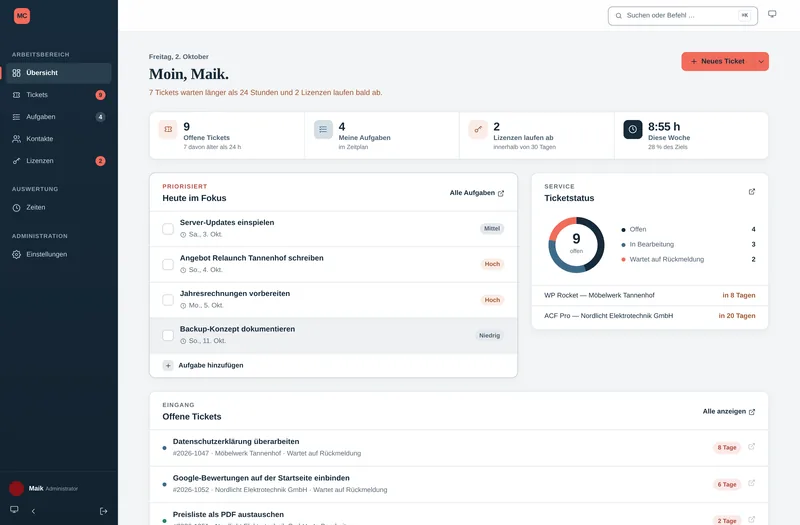
Task: Tick checkbox for Angebot Relaunch Tannenhof schreiben
Action: click(x=168, y=264)
